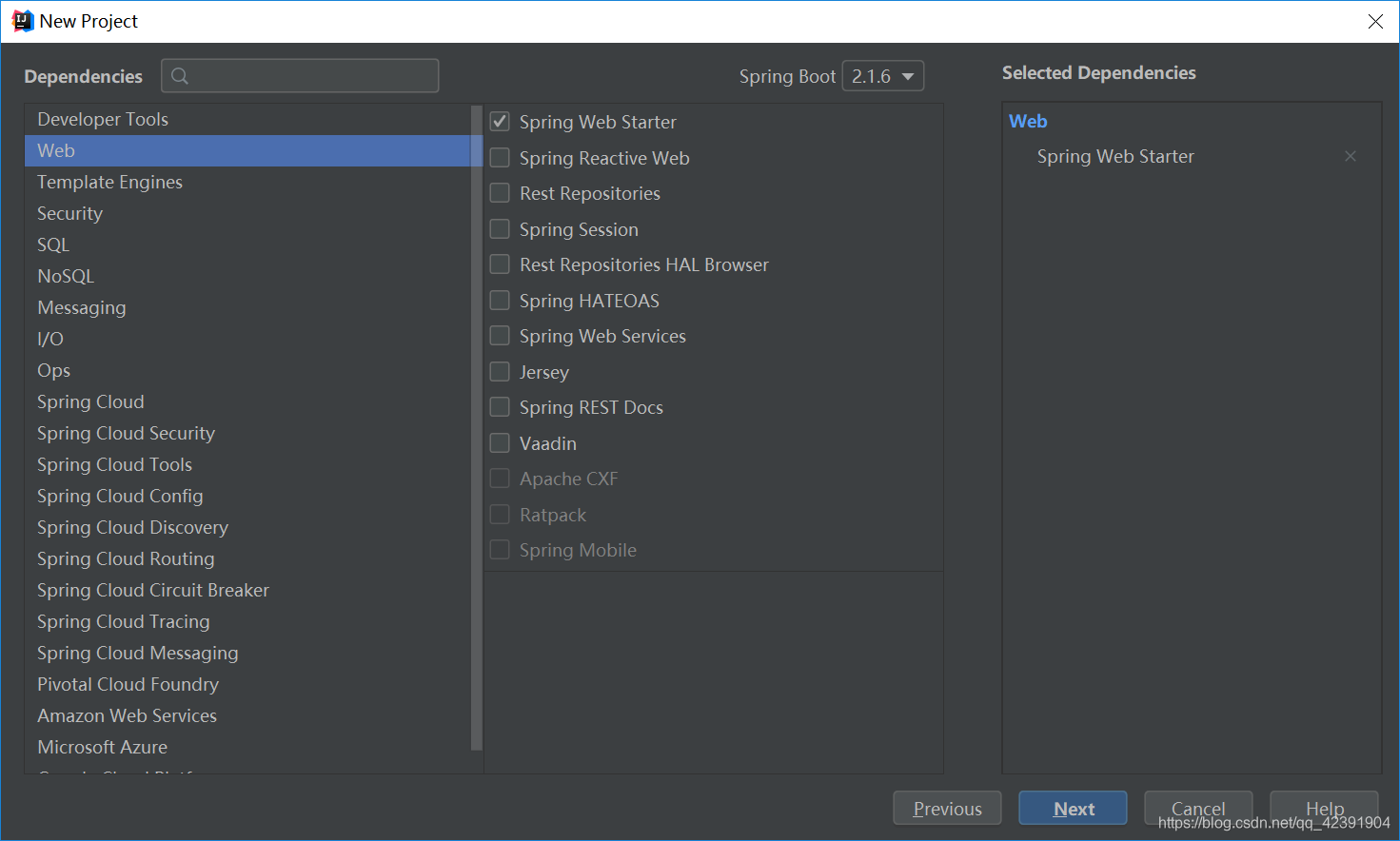Open Spring Cloud Security category
1400x841 pixels.
[x=247, y=433]
